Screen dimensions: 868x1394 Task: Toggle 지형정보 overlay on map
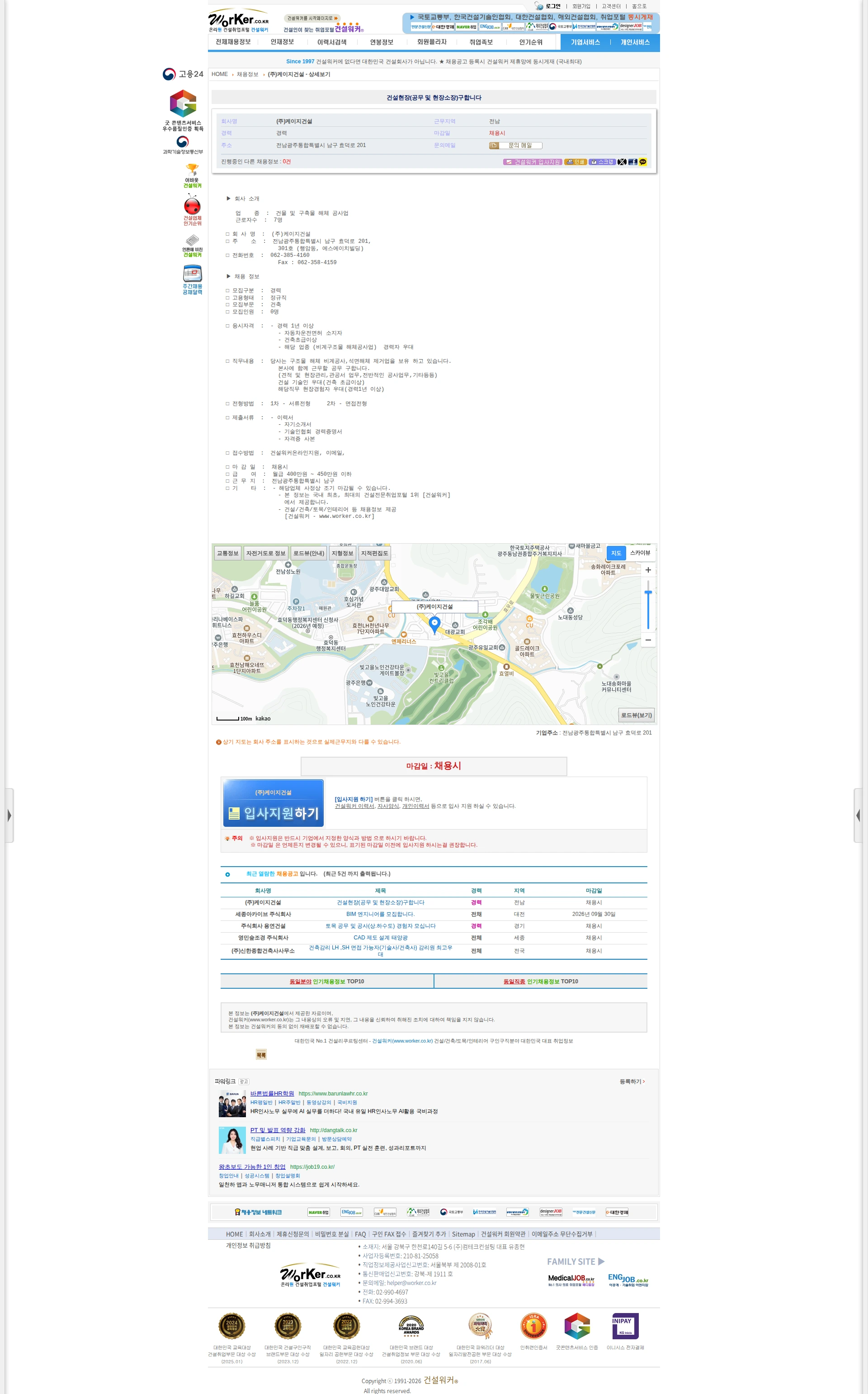click(343, 553)
